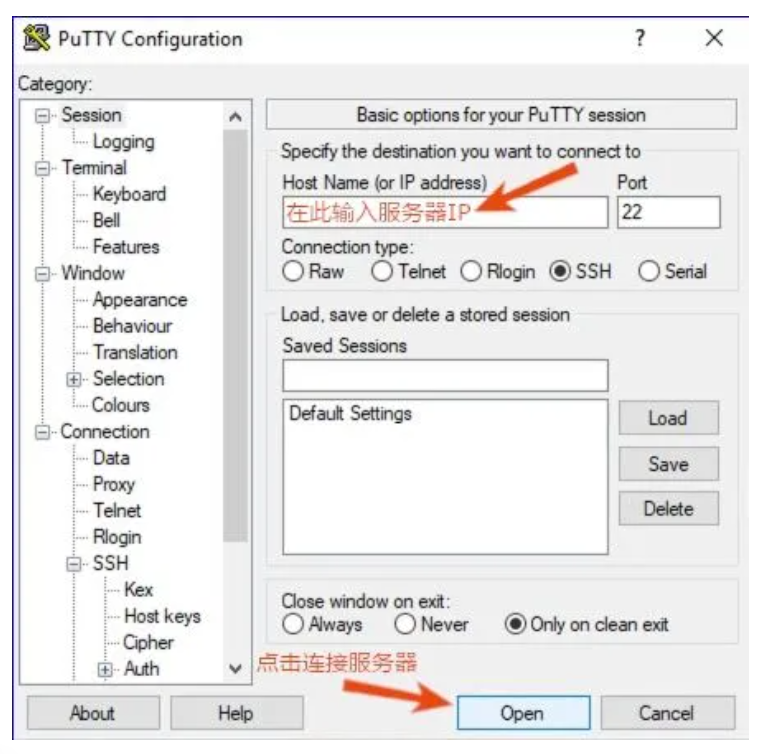The width and height of the screenshot is (781, 754).
Task: Click the category tree scrollbar thumb
Action: pyautogui.click(x=235, y=336)
